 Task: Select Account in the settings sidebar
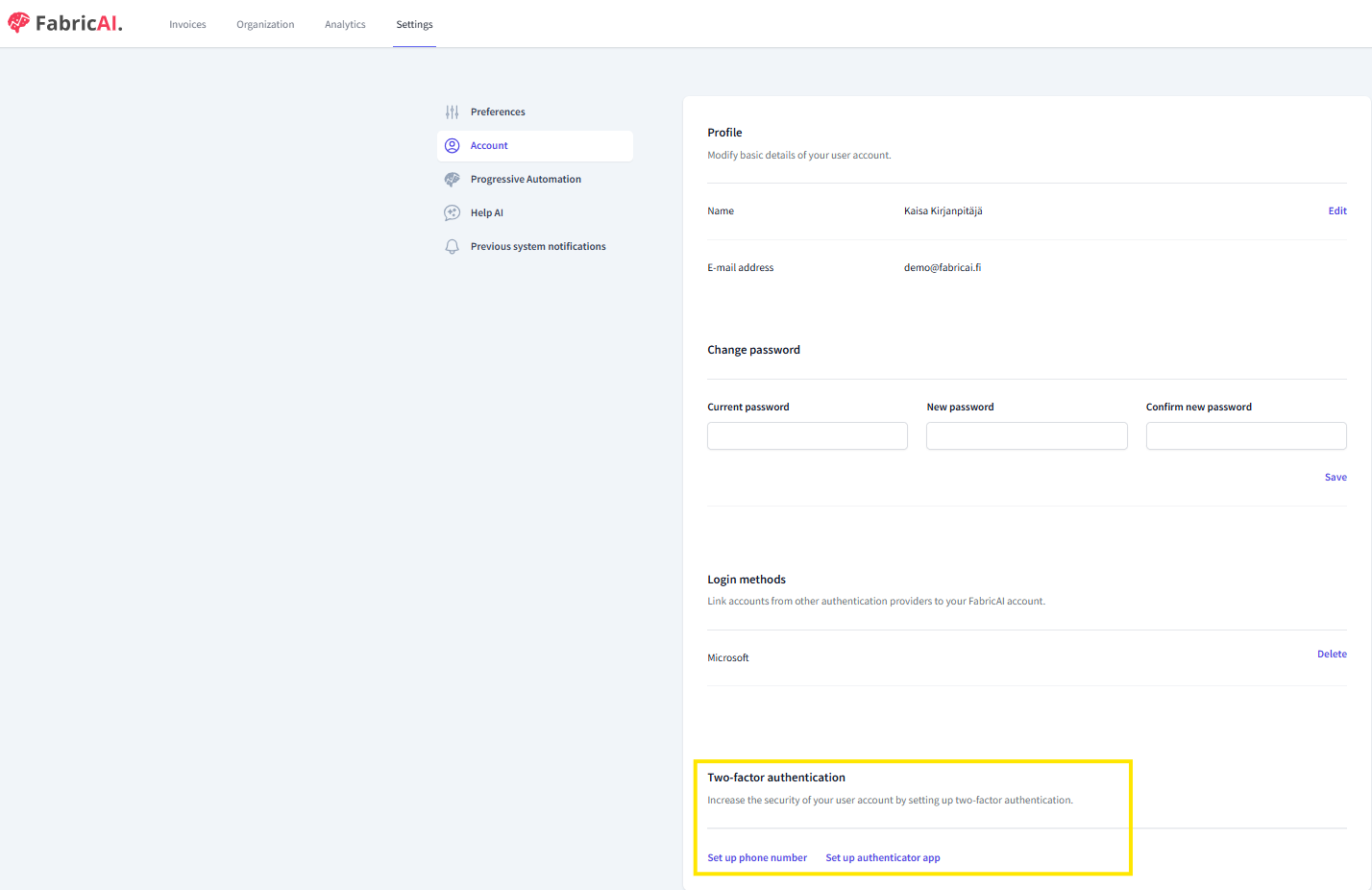coord(535,146)
